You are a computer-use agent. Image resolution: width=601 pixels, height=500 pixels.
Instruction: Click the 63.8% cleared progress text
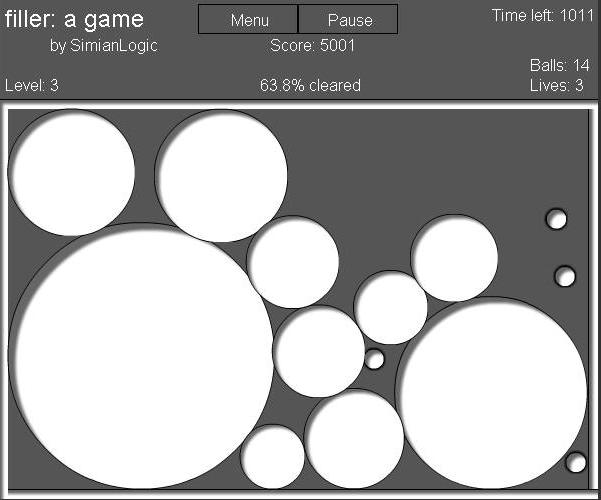pyautogui.click(x=310, y=85)
